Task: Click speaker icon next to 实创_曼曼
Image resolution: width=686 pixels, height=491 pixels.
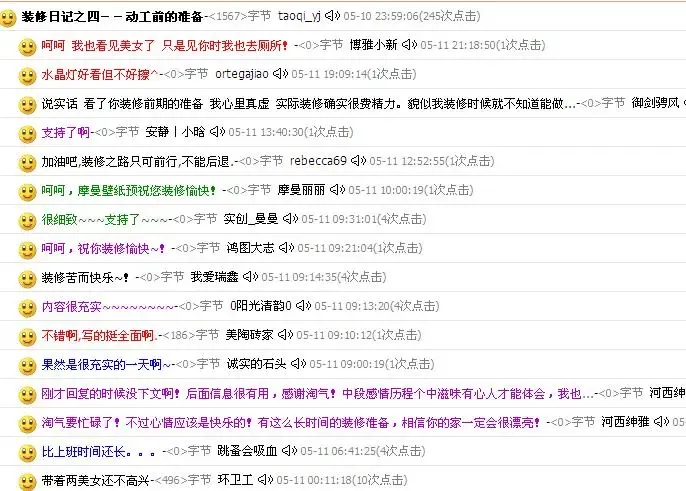Action: 290,219
